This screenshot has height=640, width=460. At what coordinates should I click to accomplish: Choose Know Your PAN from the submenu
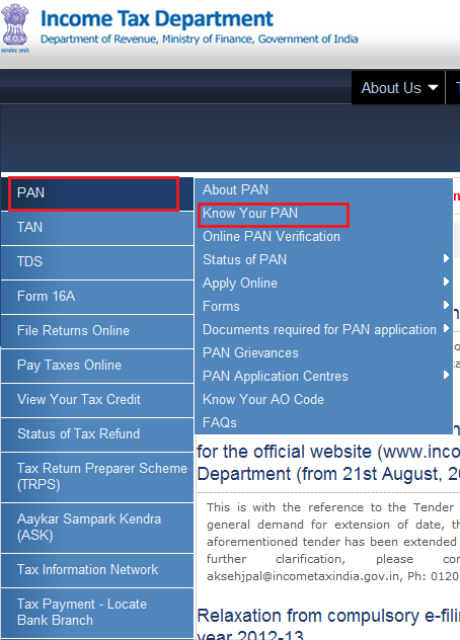tap(250, 213)
